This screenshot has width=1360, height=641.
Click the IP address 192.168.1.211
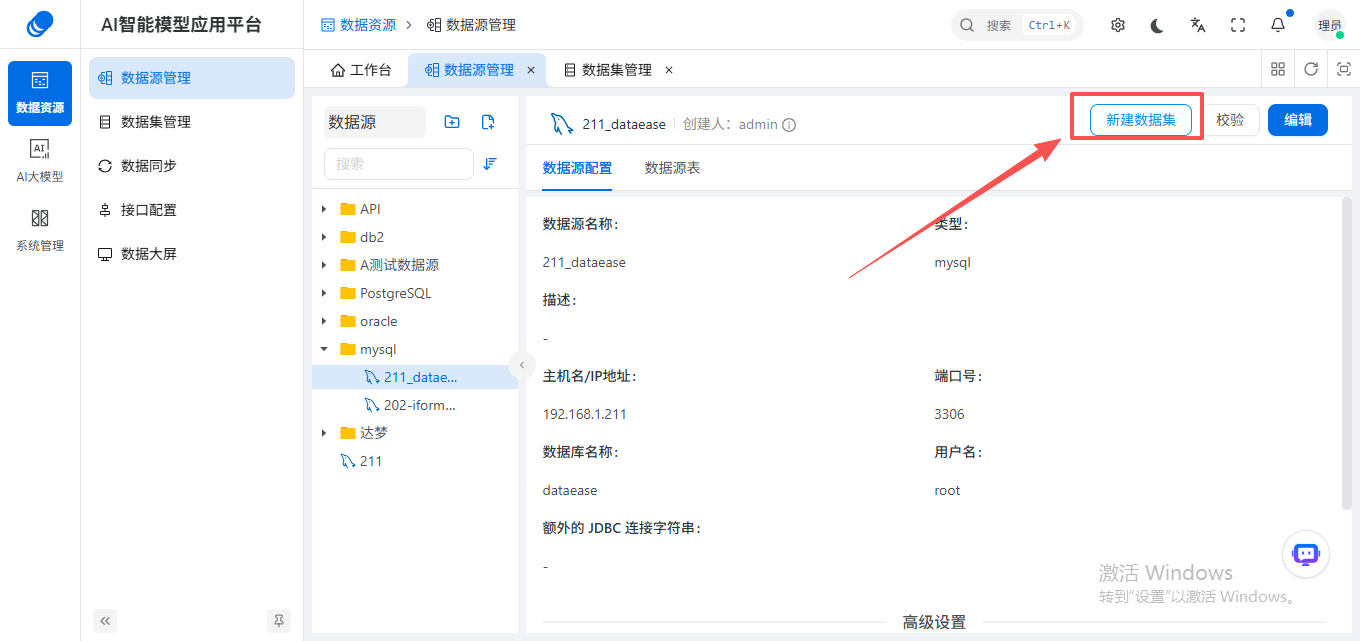[x=585, y=414]
